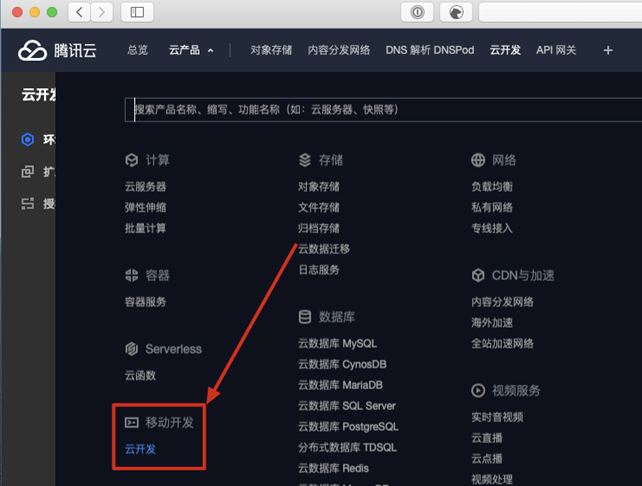This screenshot has height=486, width=642.
Task: Open the 归档存储 product link
Action: [319, 228]
